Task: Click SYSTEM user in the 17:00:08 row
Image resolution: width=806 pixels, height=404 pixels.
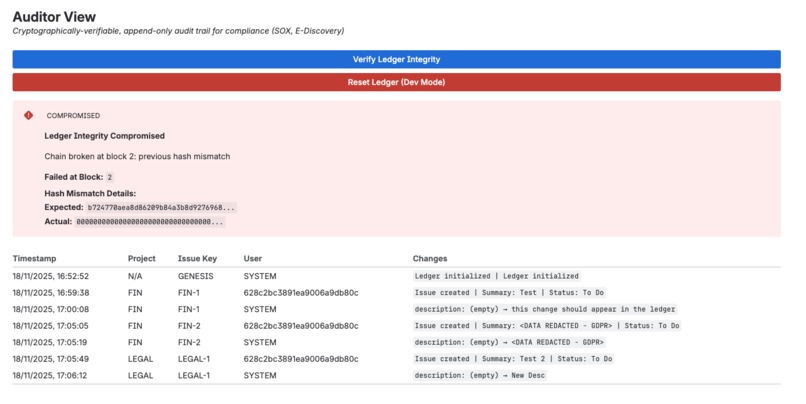Action: [260, 309]
